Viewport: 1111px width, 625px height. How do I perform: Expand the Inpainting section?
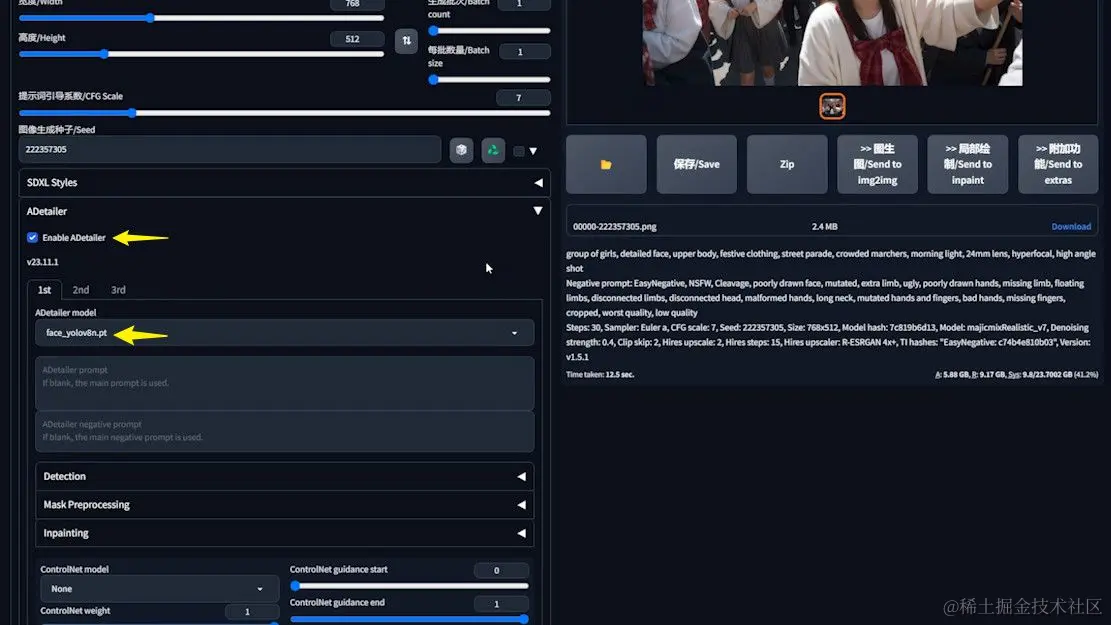pos(284,533)
